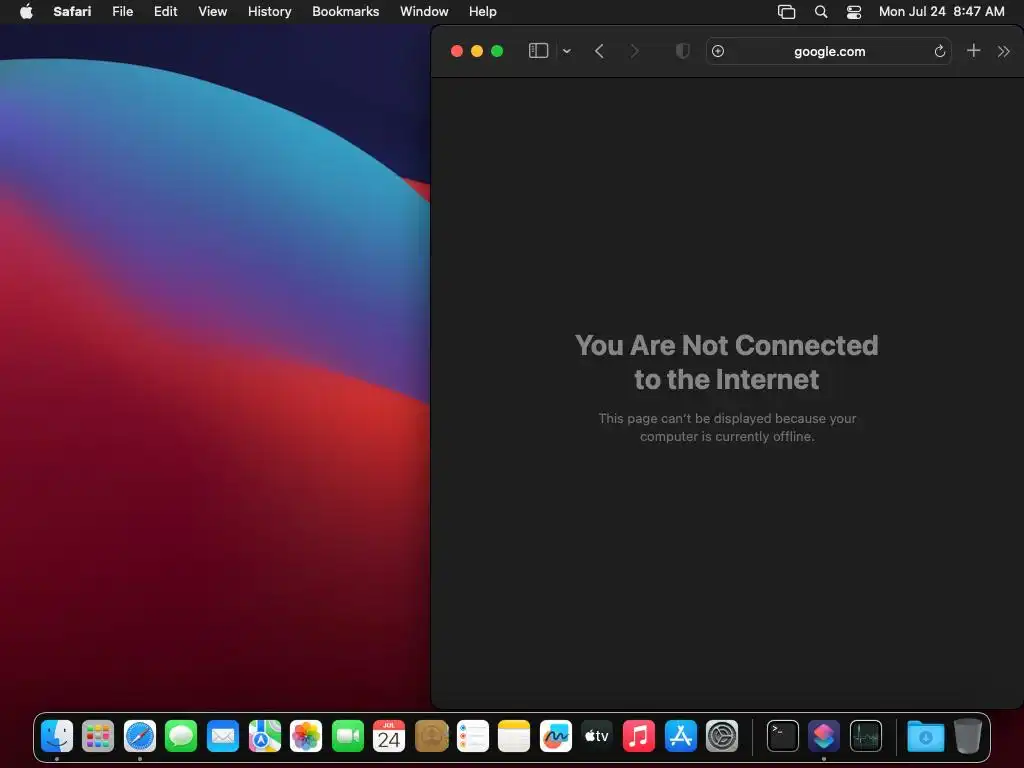The width and height of the screenshot is (1024, 768).
Task: Show more toolbar items via double chevron
Action: (x=1004, y=51)
